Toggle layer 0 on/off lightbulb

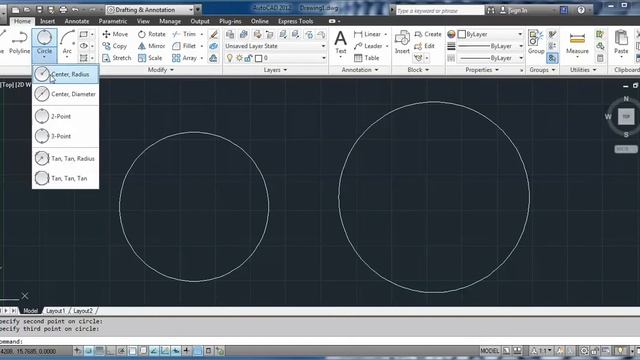[230, 58]
